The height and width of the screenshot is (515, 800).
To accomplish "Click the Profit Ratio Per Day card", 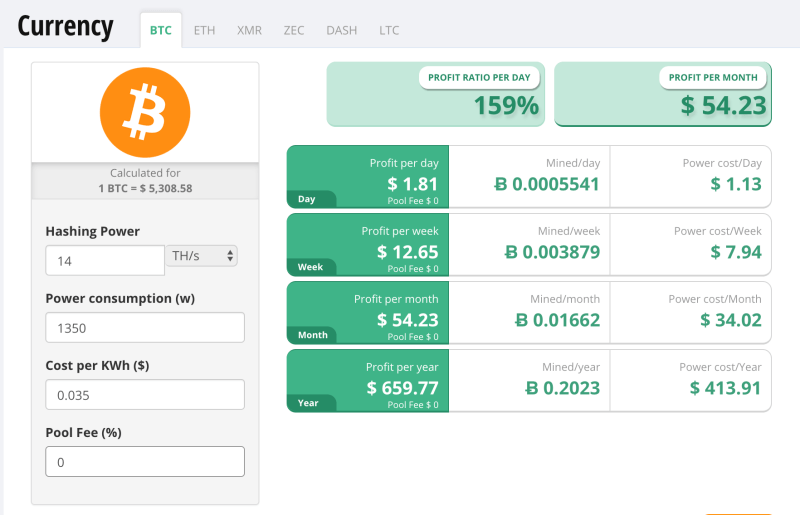I will point(436,94).
